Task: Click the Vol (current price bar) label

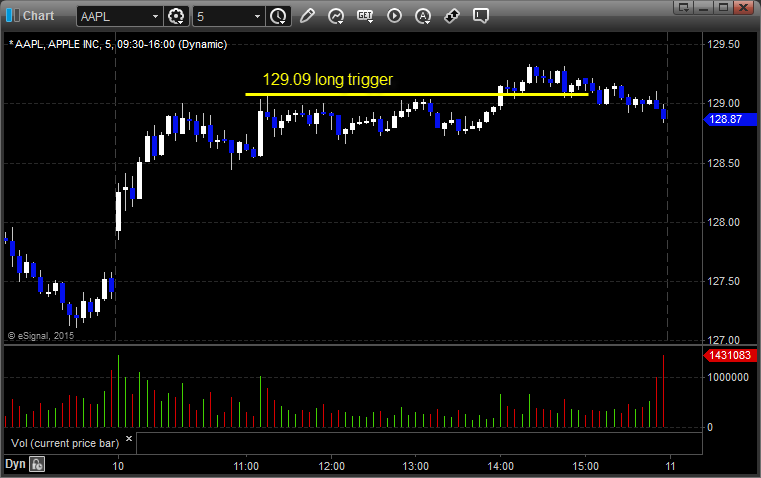Action: pos(65,443)
